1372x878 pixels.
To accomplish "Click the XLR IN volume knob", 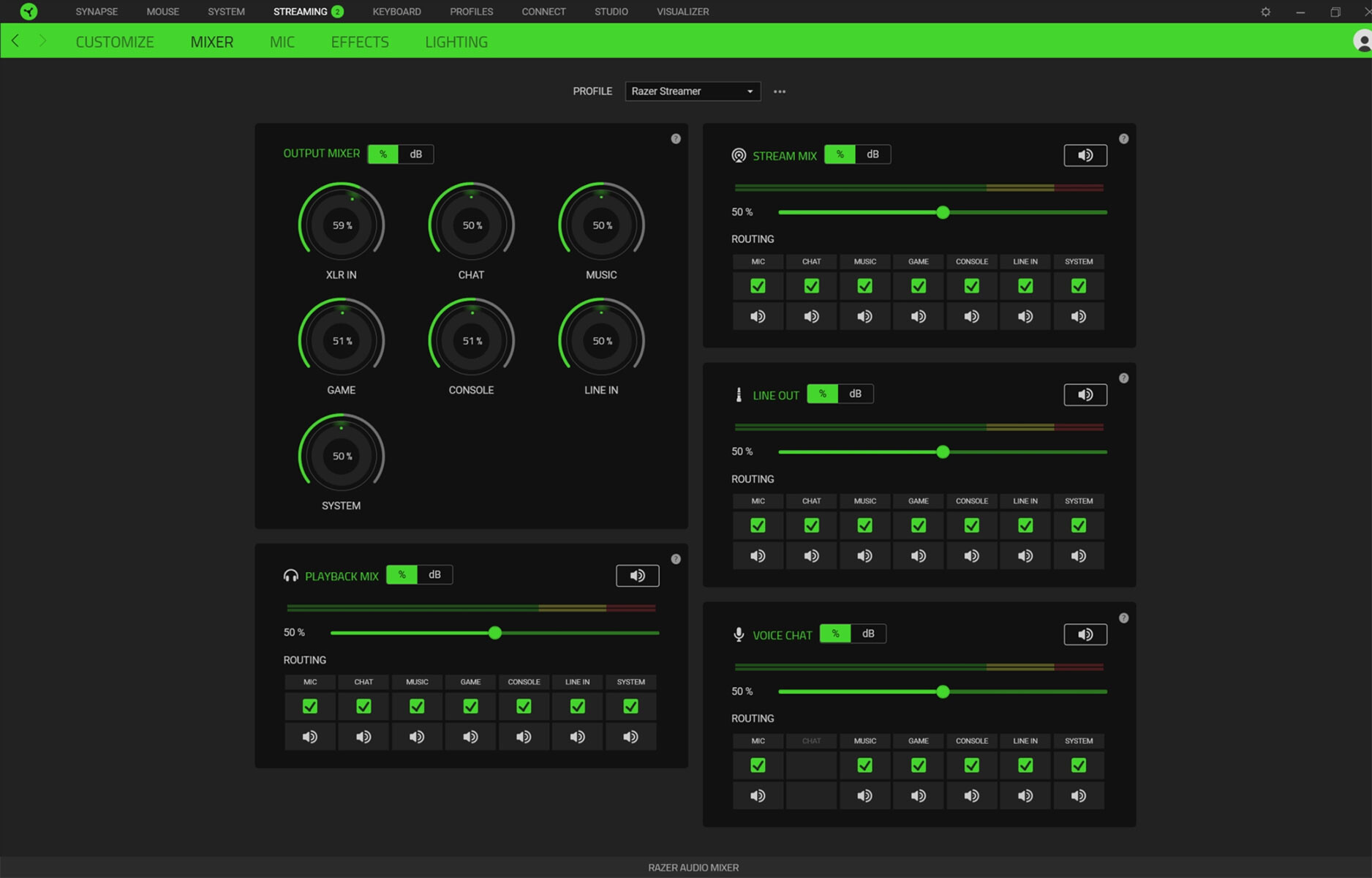I will [341, 225].
